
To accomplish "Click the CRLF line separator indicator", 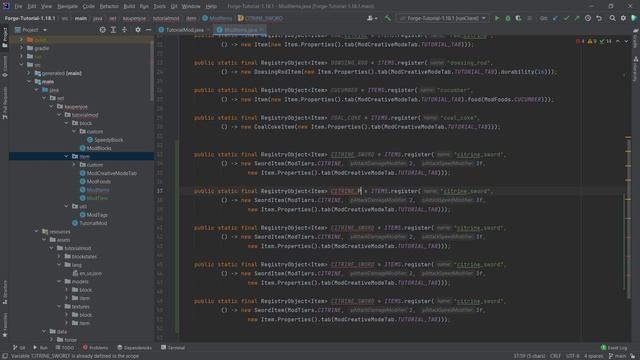I will 555,356.
